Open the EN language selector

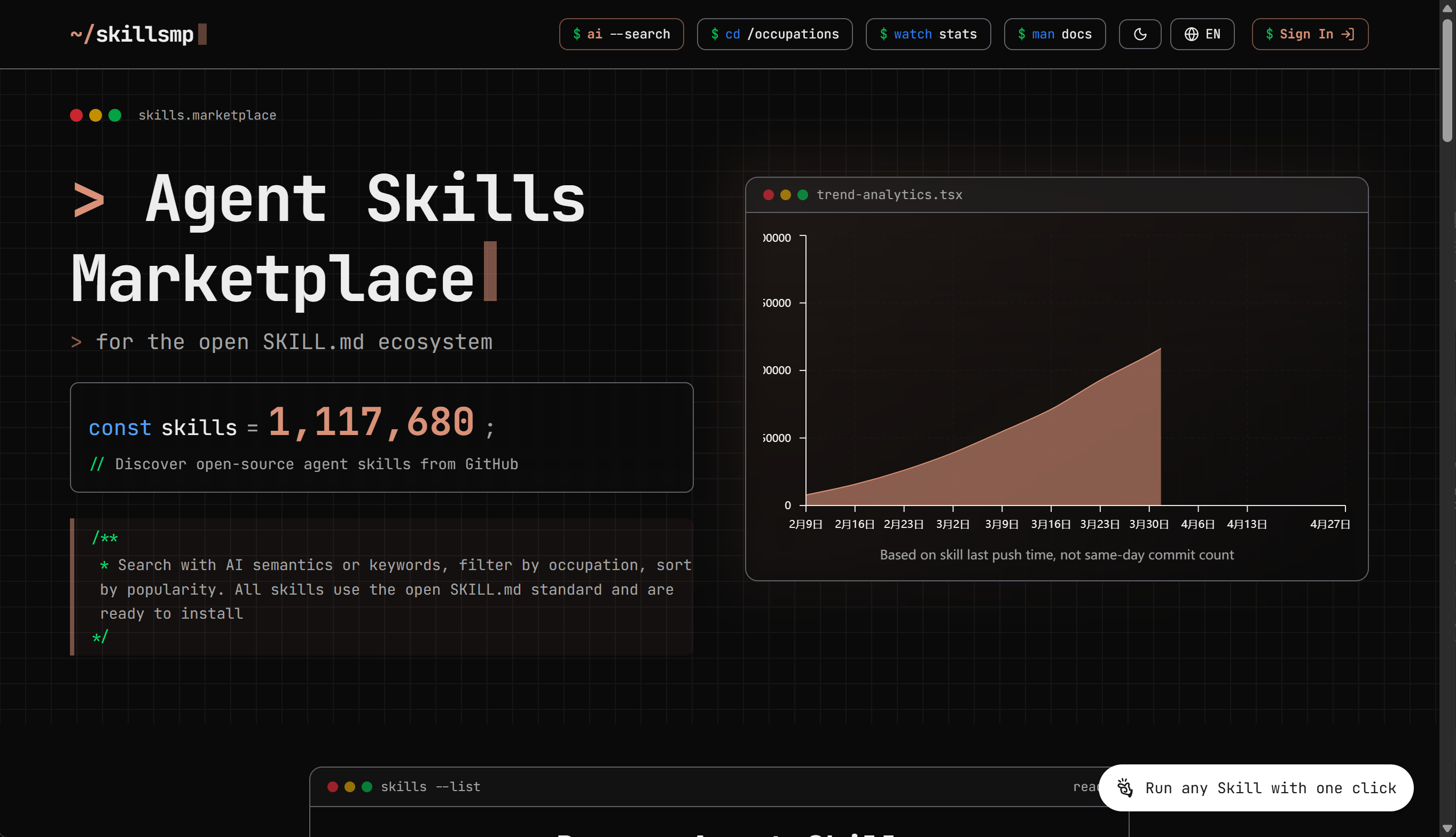click(1202, 35)
